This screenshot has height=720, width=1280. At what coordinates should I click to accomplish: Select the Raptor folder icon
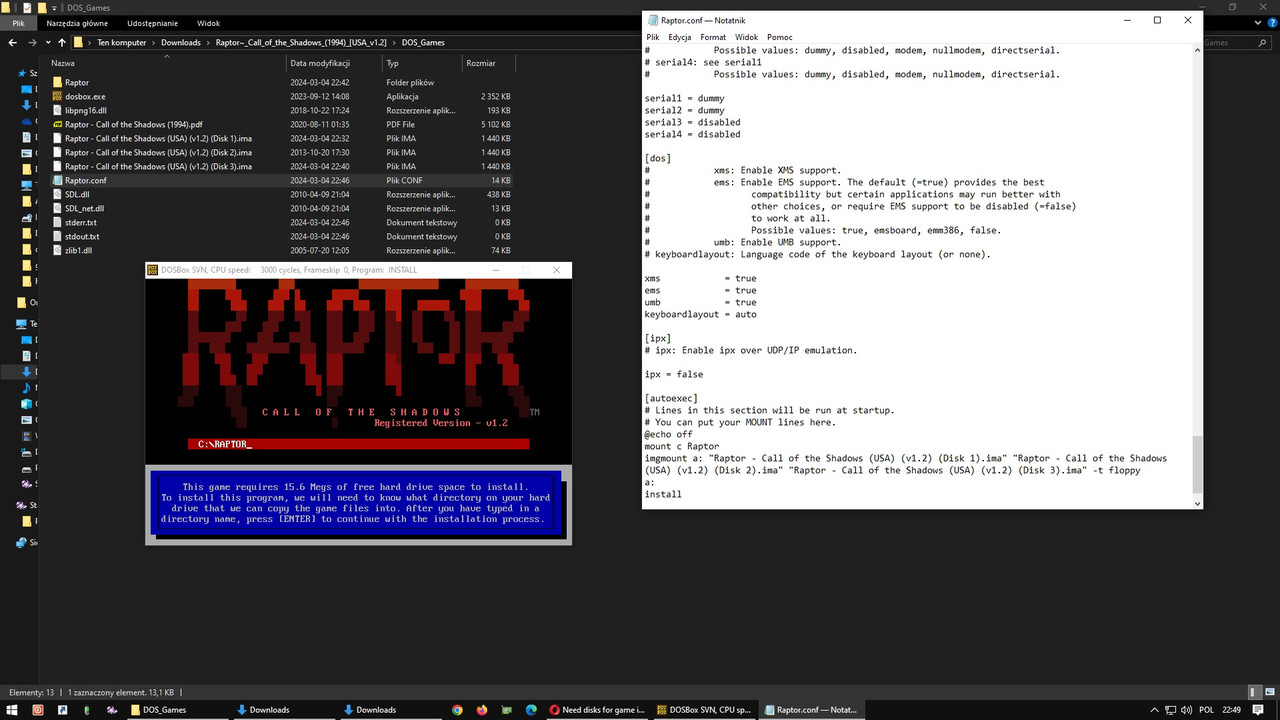(x=57, y=83)
